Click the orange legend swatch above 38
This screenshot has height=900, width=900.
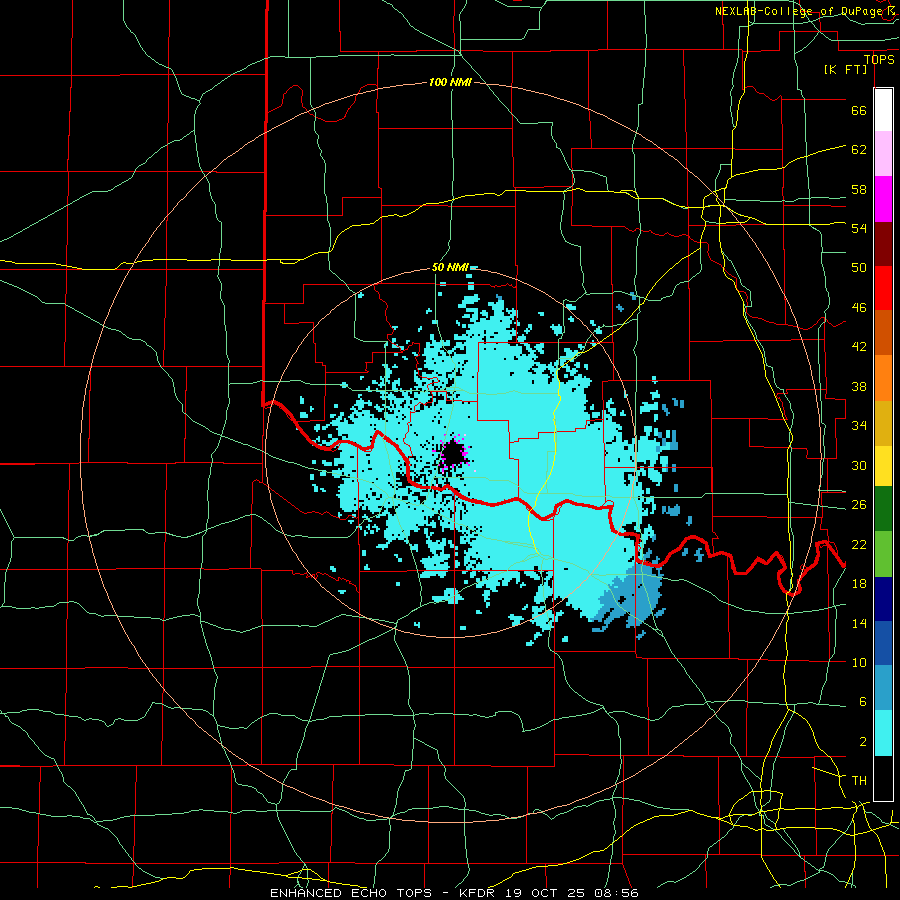883,378
